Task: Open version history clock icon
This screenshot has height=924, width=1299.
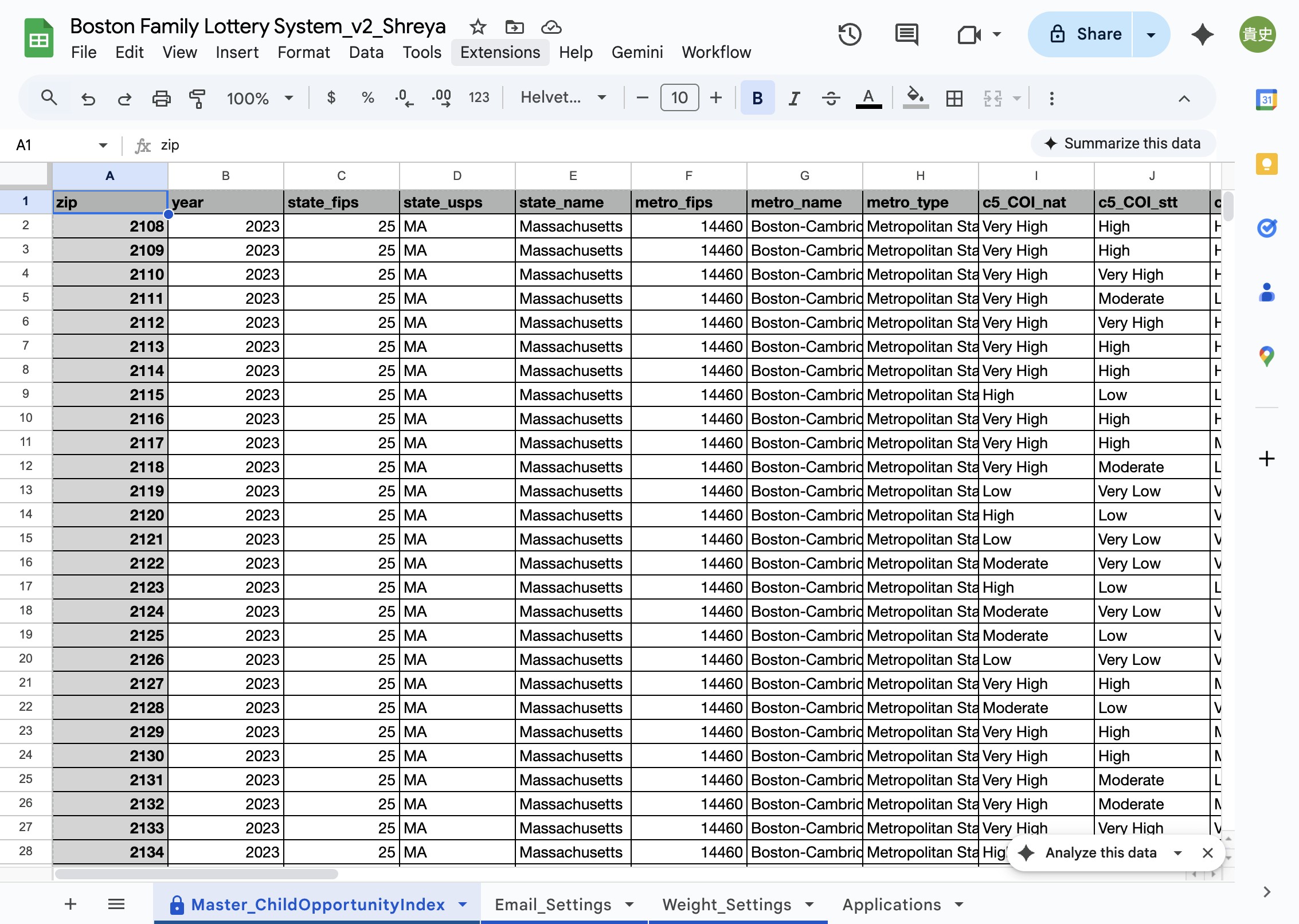Action: pos(850,34)
